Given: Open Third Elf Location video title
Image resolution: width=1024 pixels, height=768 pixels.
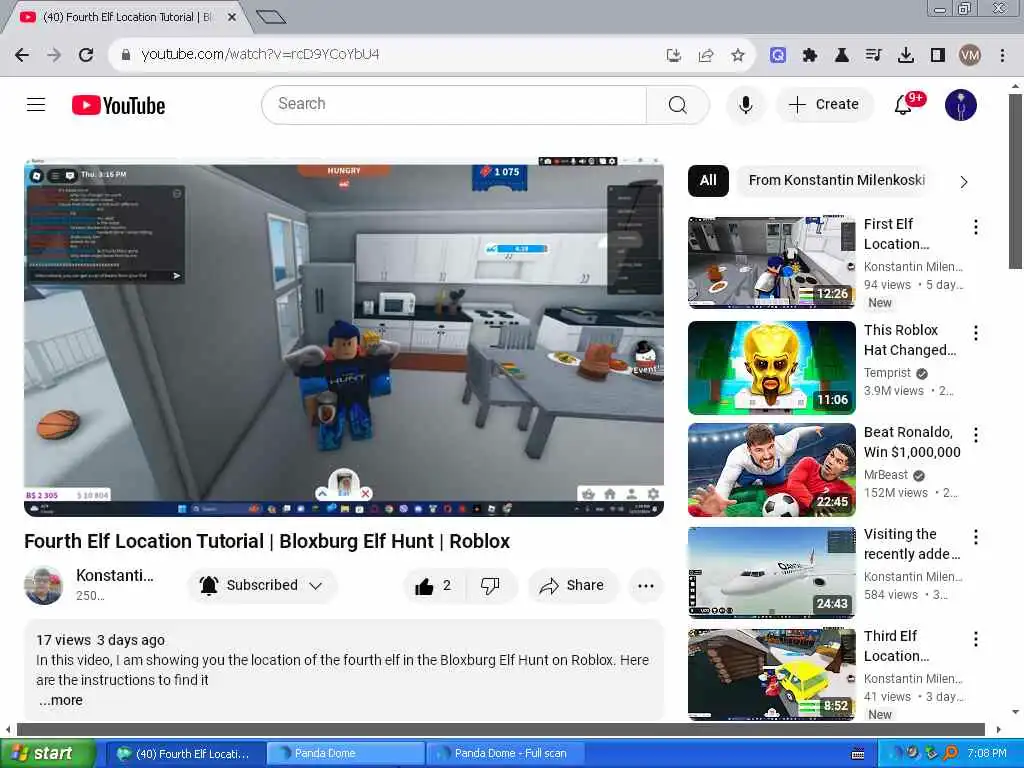Looking at the screenshot, I should [x=896, y=646].
